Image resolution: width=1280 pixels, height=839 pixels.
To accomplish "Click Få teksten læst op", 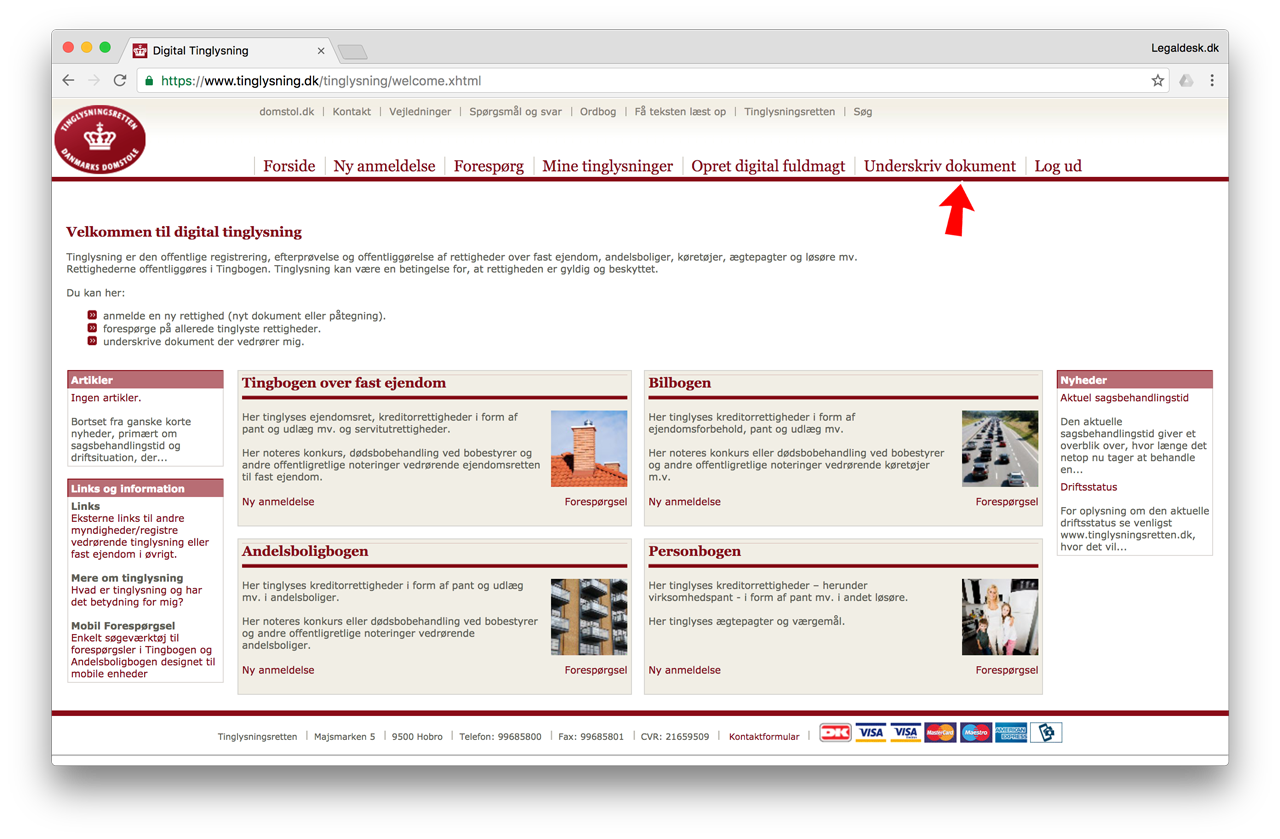I will [x=680, y=112].
